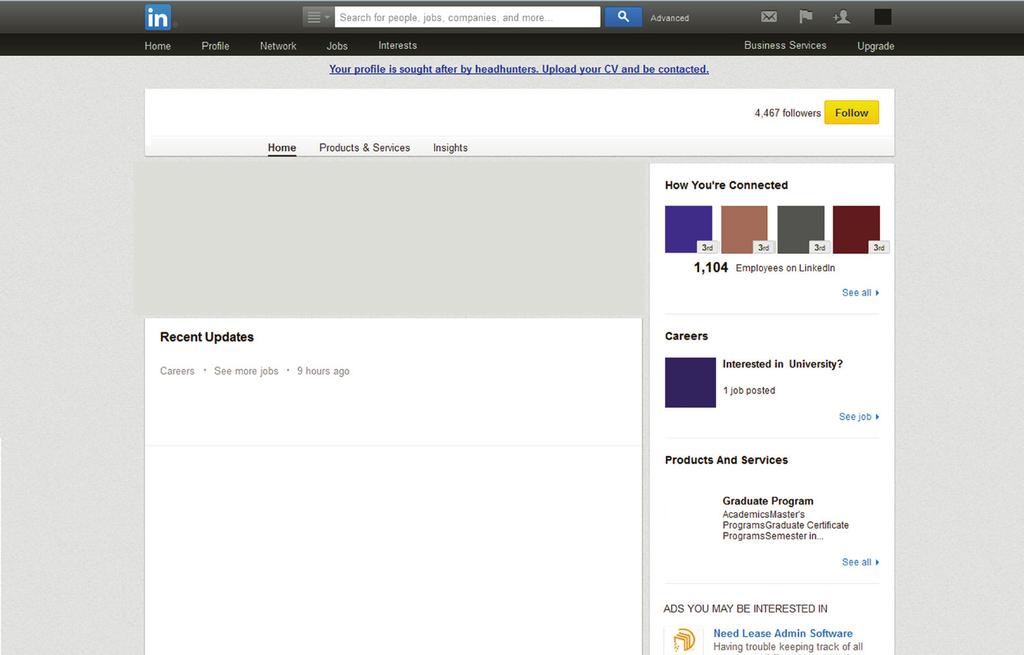This screenshot has height=655, width=1024.
Task: Focus the people and jobs search field
Action: click(467, 17)
